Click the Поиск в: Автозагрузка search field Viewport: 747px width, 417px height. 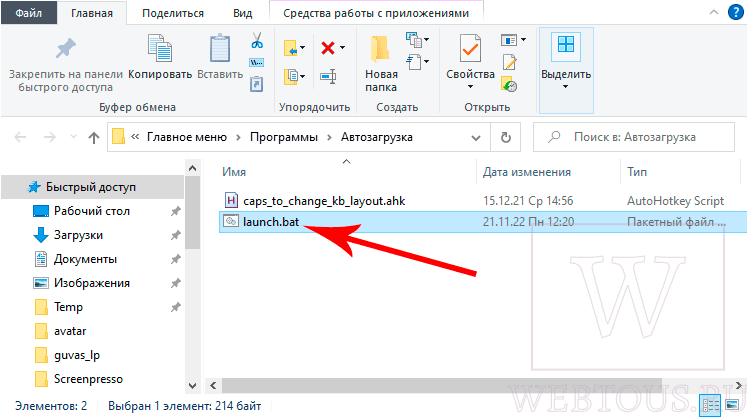tap(634, 137)
